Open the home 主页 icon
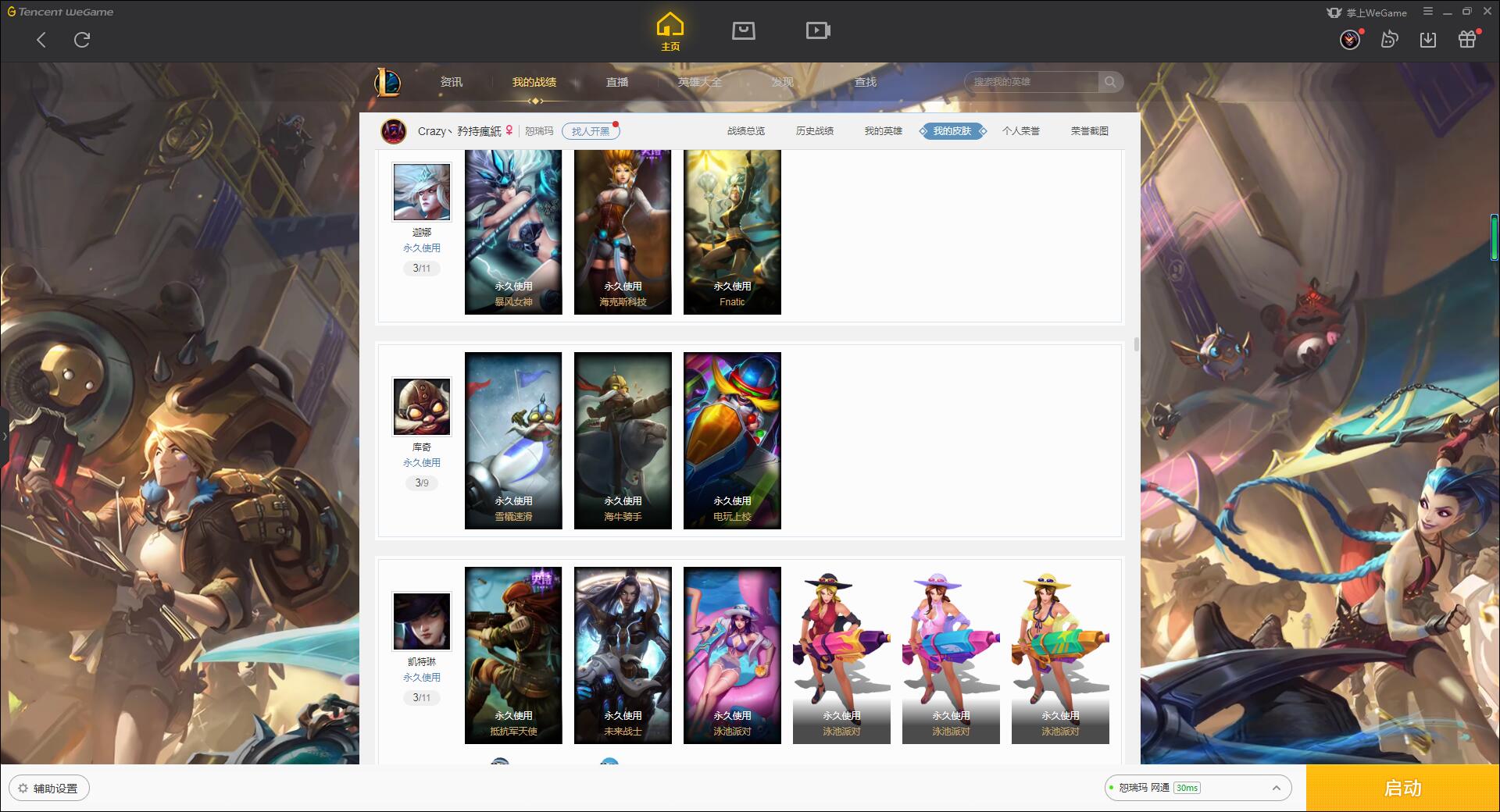The image size is (1500, 812). tap(670, 32)
